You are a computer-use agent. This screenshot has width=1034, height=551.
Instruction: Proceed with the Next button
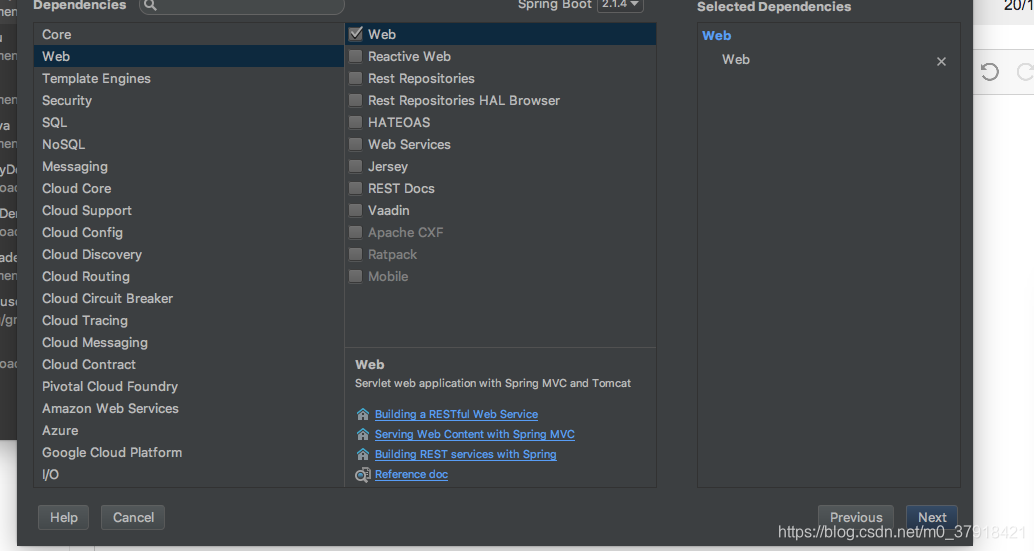(932, 517)
